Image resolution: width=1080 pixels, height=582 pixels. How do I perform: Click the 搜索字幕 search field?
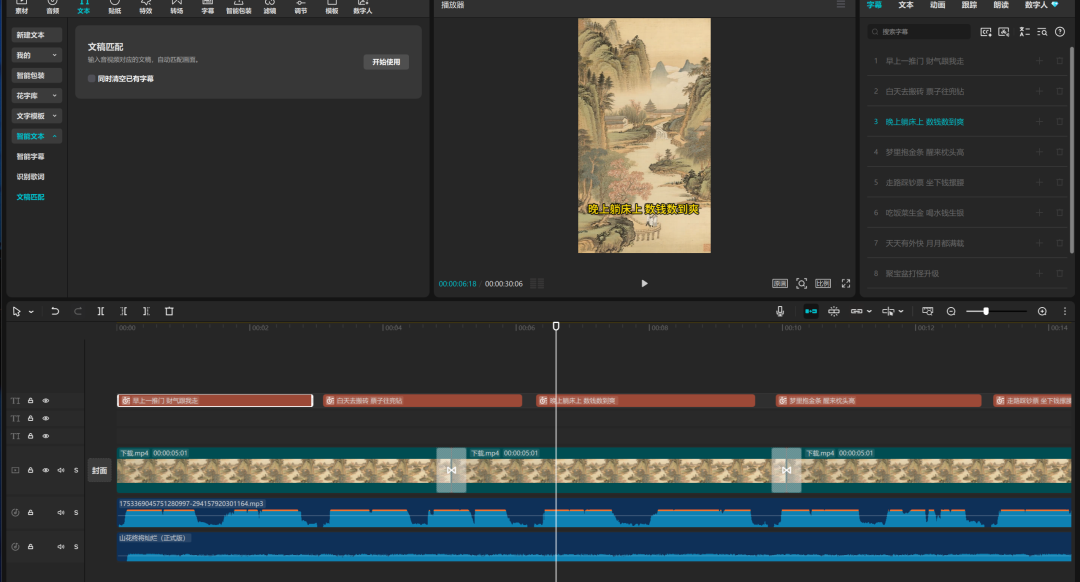click(919, 32)
